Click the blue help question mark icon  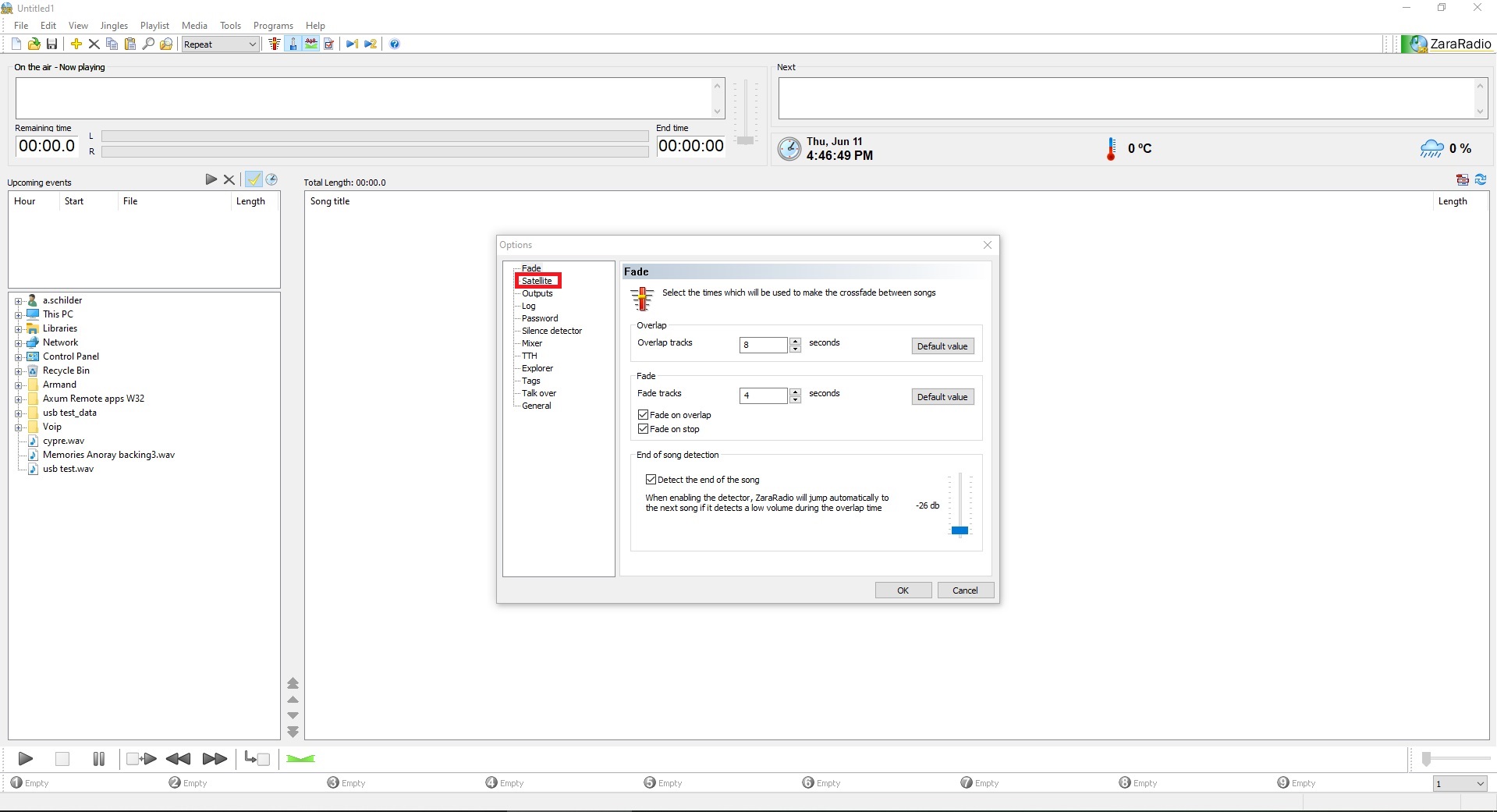pos(395,44)
